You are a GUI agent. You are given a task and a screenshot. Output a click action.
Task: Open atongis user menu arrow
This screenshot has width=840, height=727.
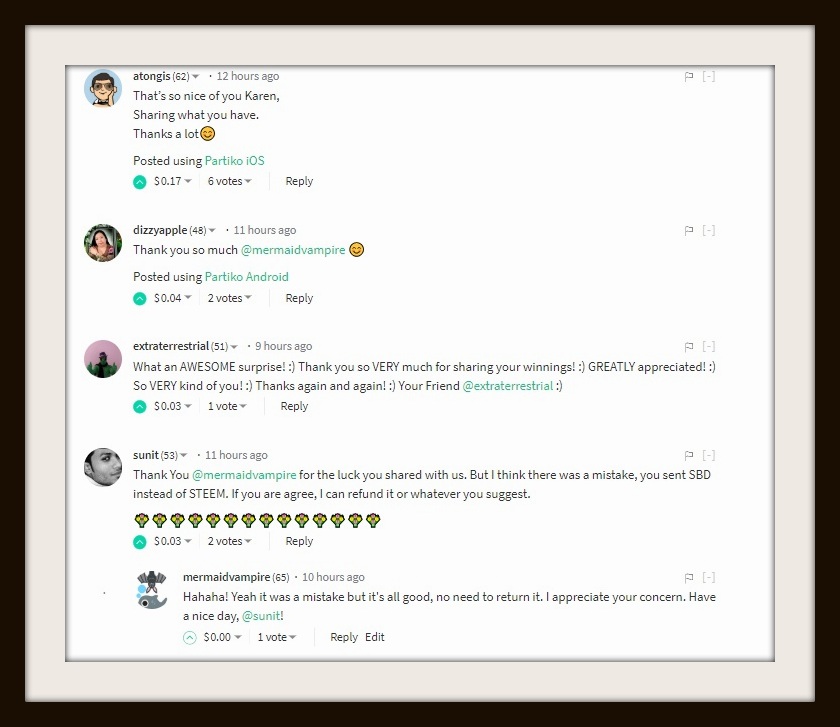pos(196,77)
